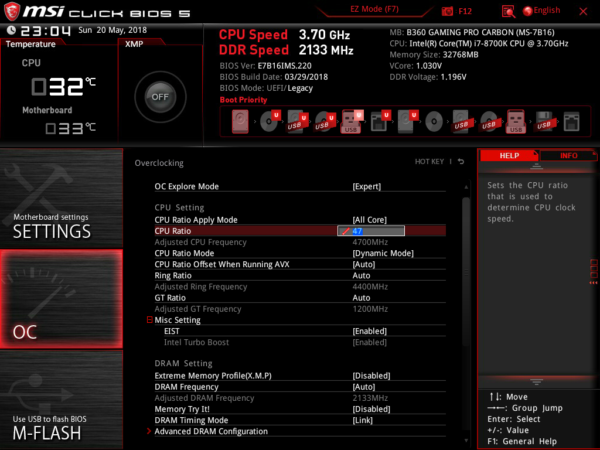
Task: Open OC Explore Mode Expert option
Action: 367,186
